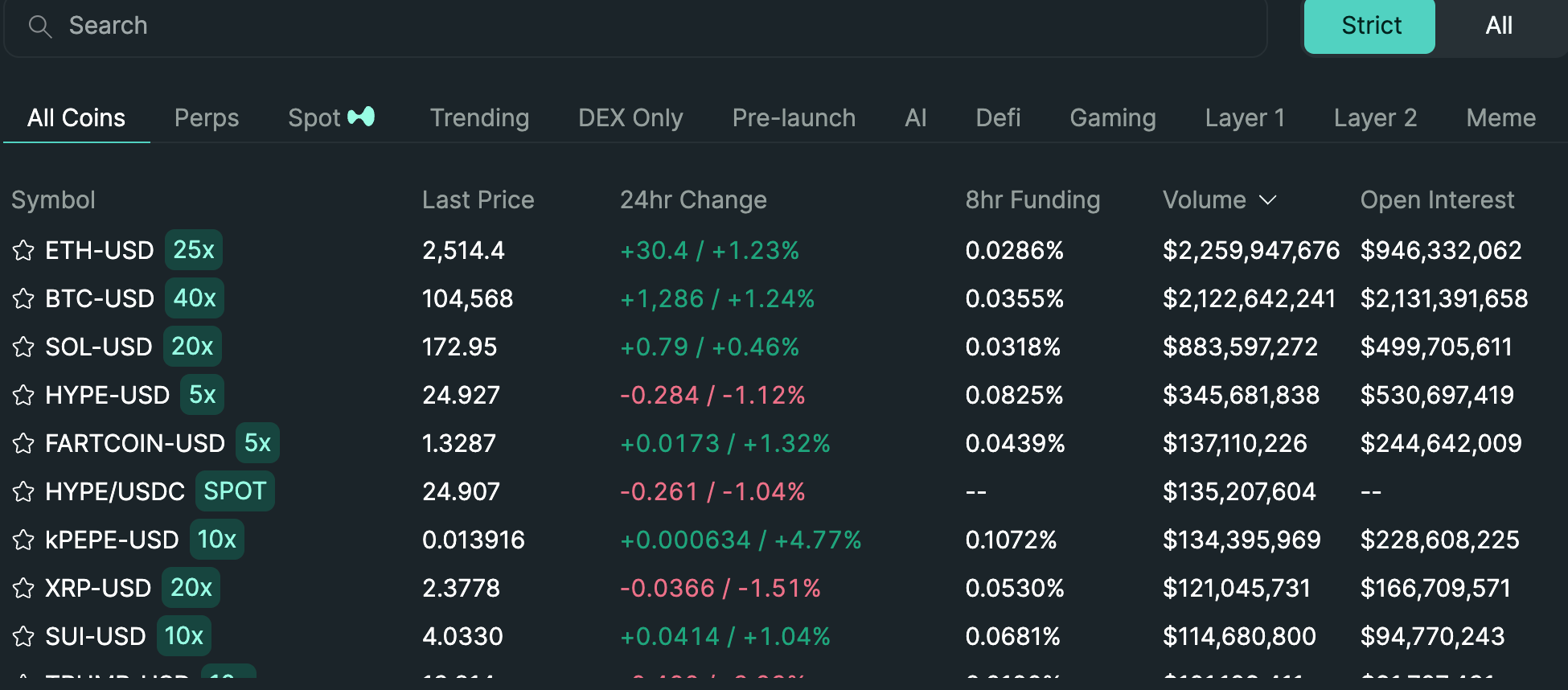Open the BTC-USD market
Image resolution: width=1568 pixels, height=690 pixels.
(x=100, y=298)
